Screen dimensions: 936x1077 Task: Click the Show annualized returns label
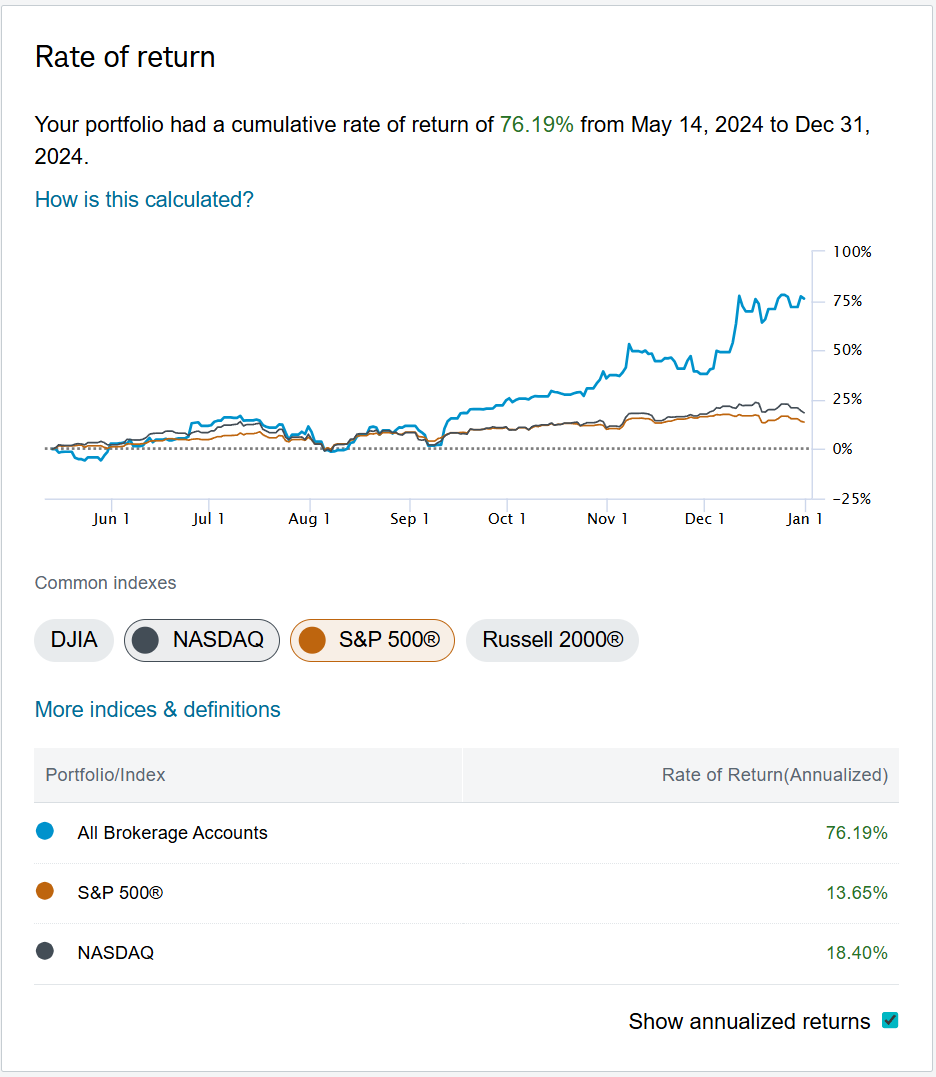coord(749,1021)
